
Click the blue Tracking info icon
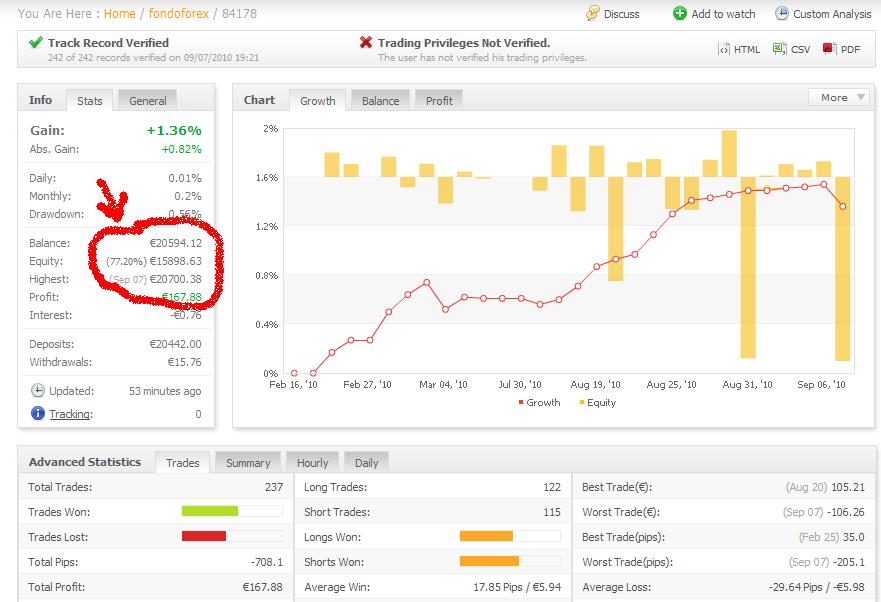click(x=38, y=414)
